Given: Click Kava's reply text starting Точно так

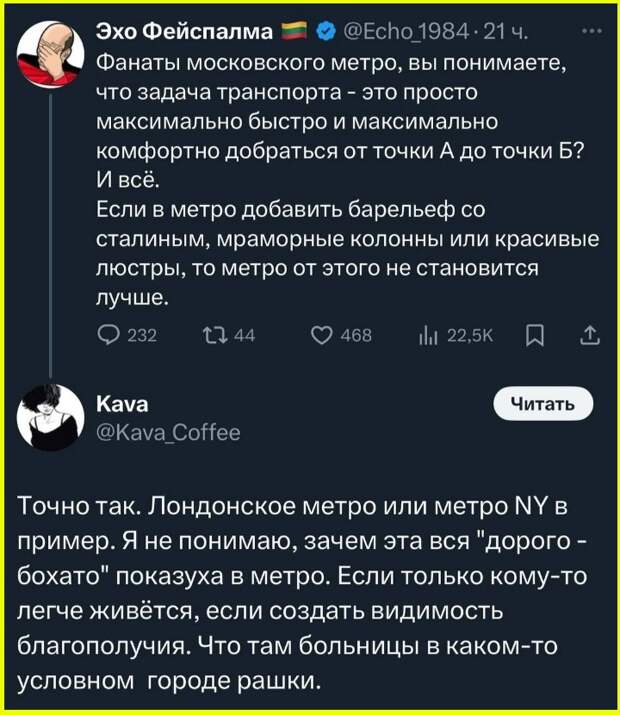Looking at the screenshot, I should pyautogui.click(x=302, y=593).
